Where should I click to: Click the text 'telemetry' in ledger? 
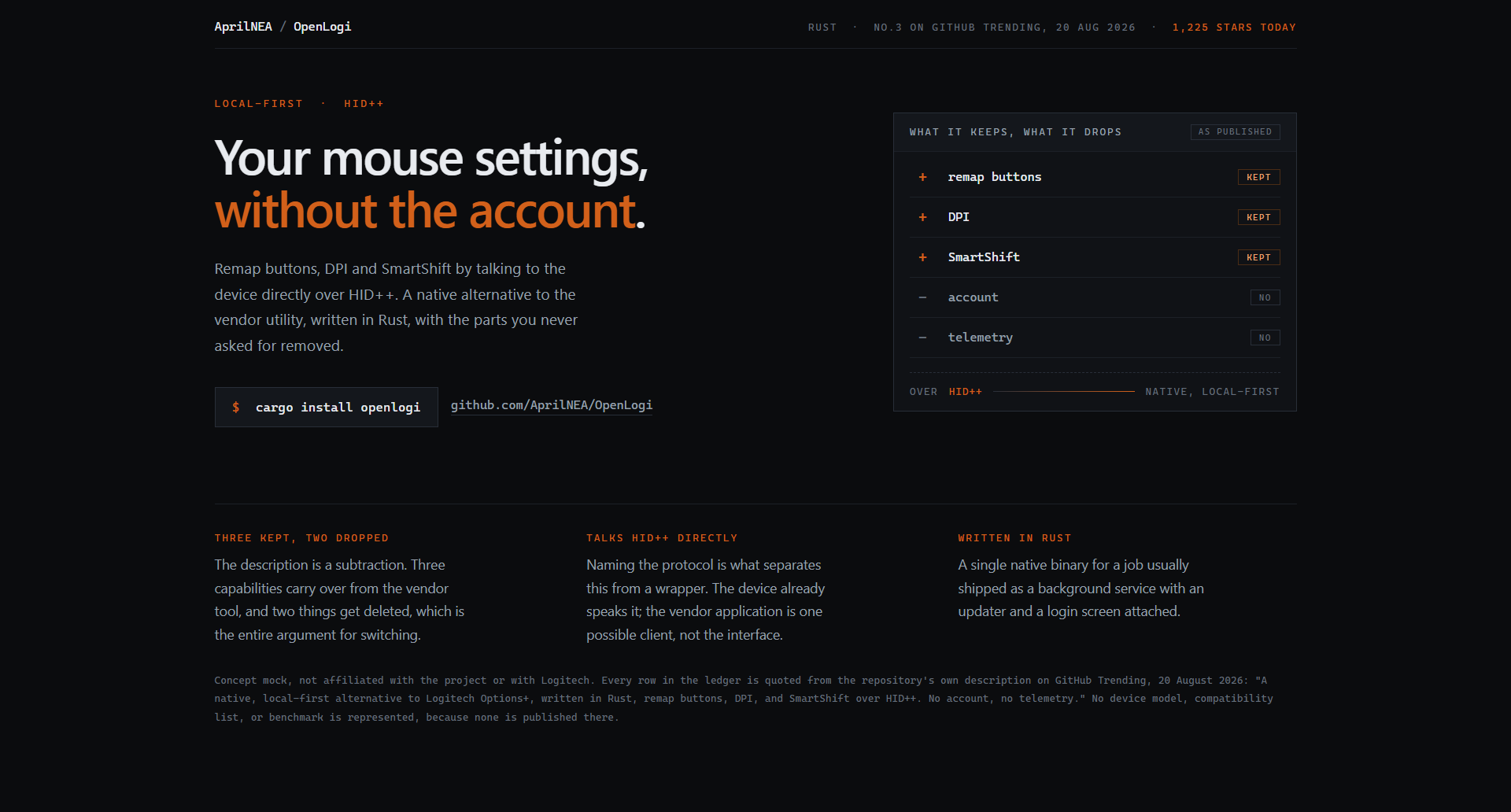[981, 338]
